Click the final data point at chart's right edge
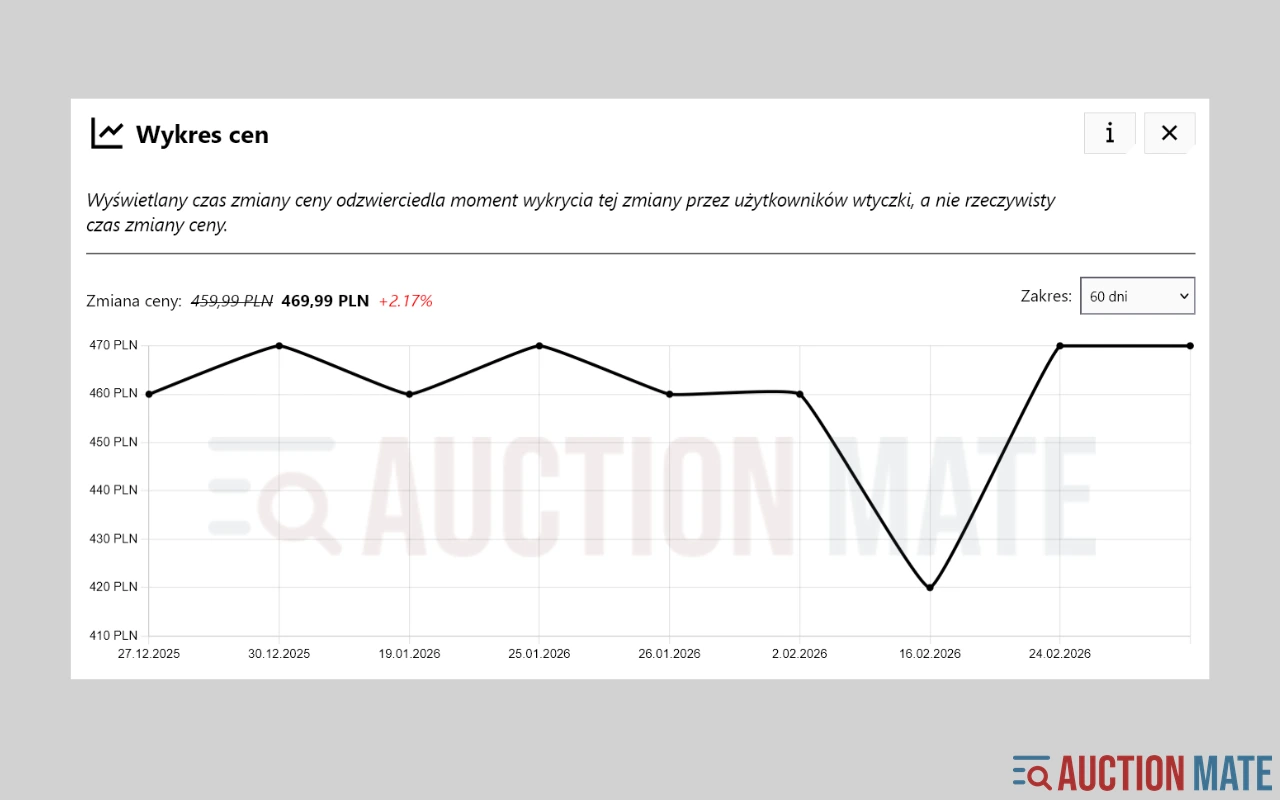Viewport: 1280px width, 800px height. (1190, 346)
